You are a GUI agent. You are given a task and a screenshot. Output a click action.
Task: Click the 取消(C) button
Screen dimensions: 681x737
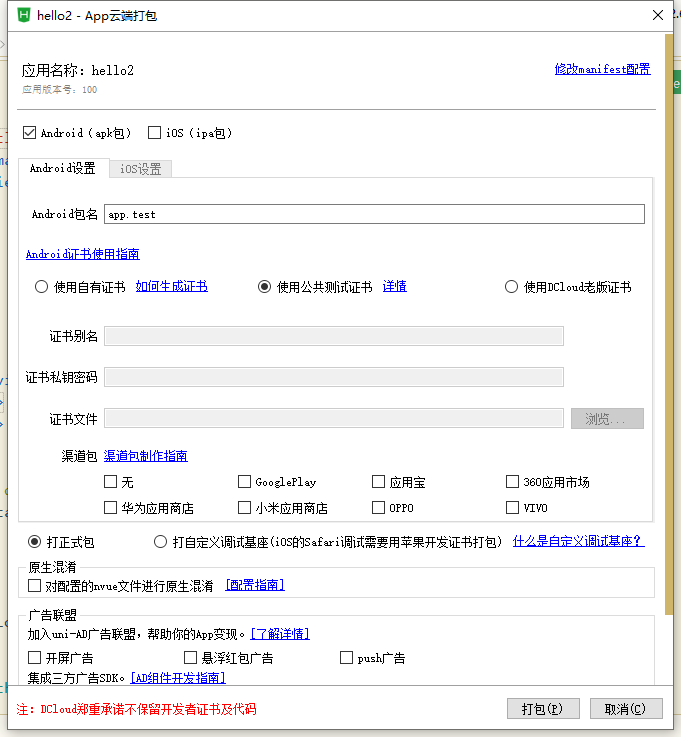pyautogui.click(x=626, y=708)
